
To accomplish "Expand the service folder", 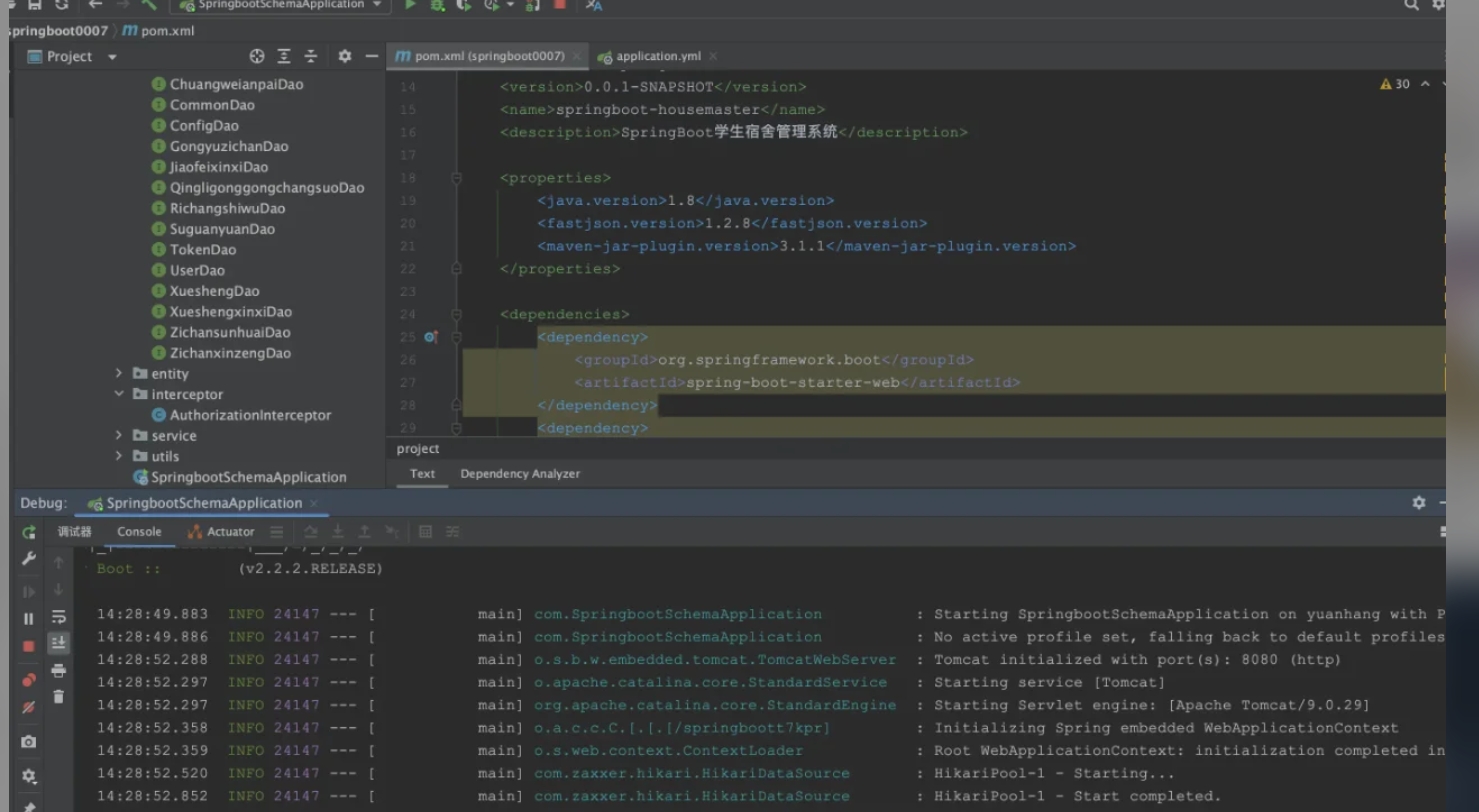I will (x=119, y=435).
